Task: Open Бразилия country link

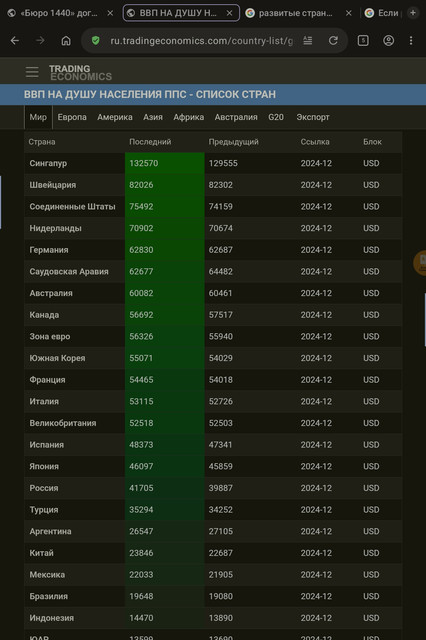Action: (49, 596)
